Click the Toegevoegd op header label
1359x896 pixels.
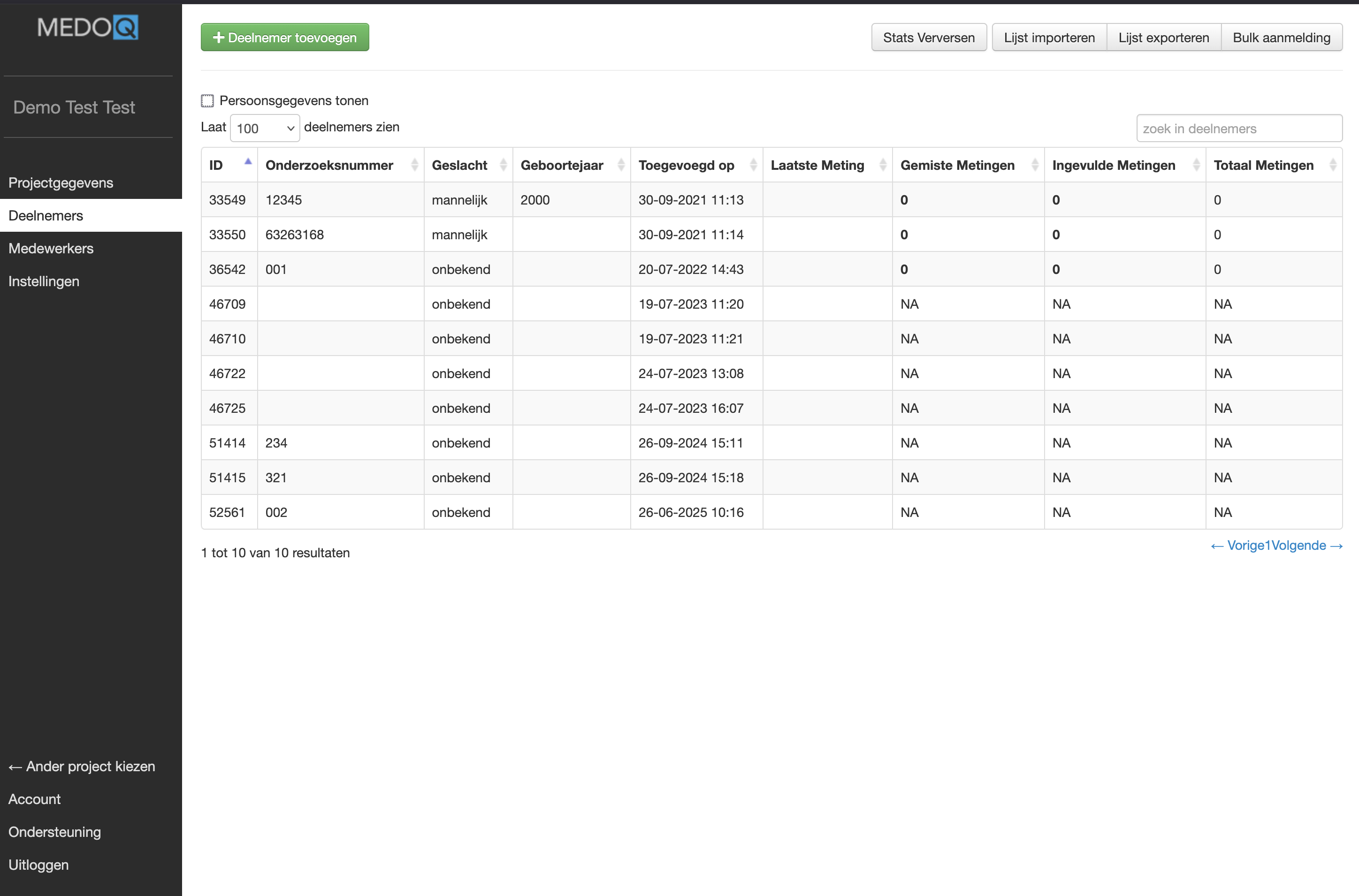687,165
